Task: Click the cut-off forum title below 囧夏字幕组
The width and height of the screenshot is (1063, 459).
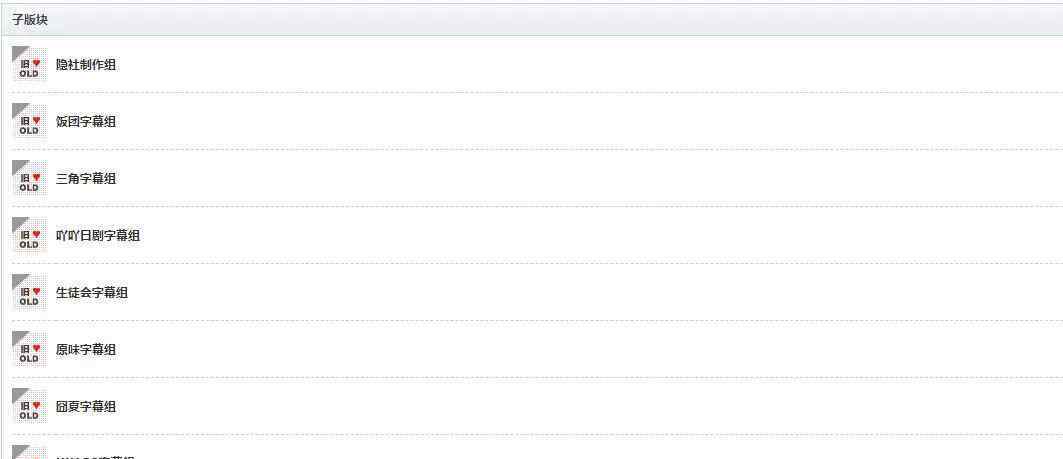Action: point(96,457)
